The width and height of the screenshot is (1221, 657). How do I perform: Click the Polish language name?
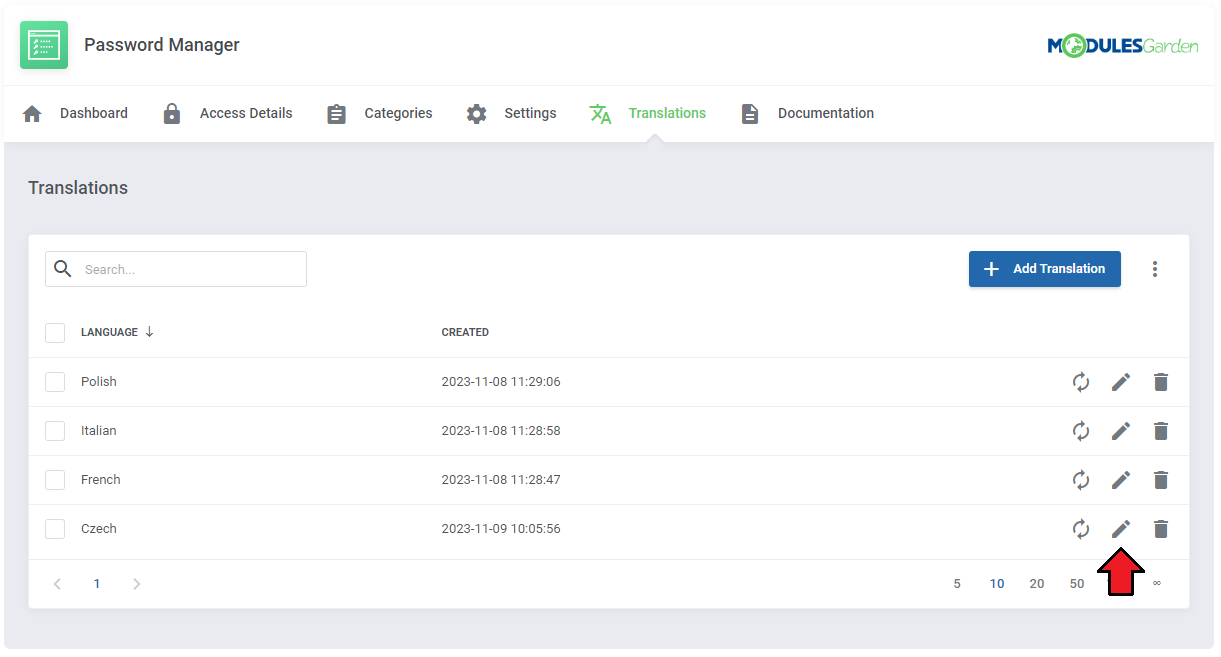(x=99, y=382)
